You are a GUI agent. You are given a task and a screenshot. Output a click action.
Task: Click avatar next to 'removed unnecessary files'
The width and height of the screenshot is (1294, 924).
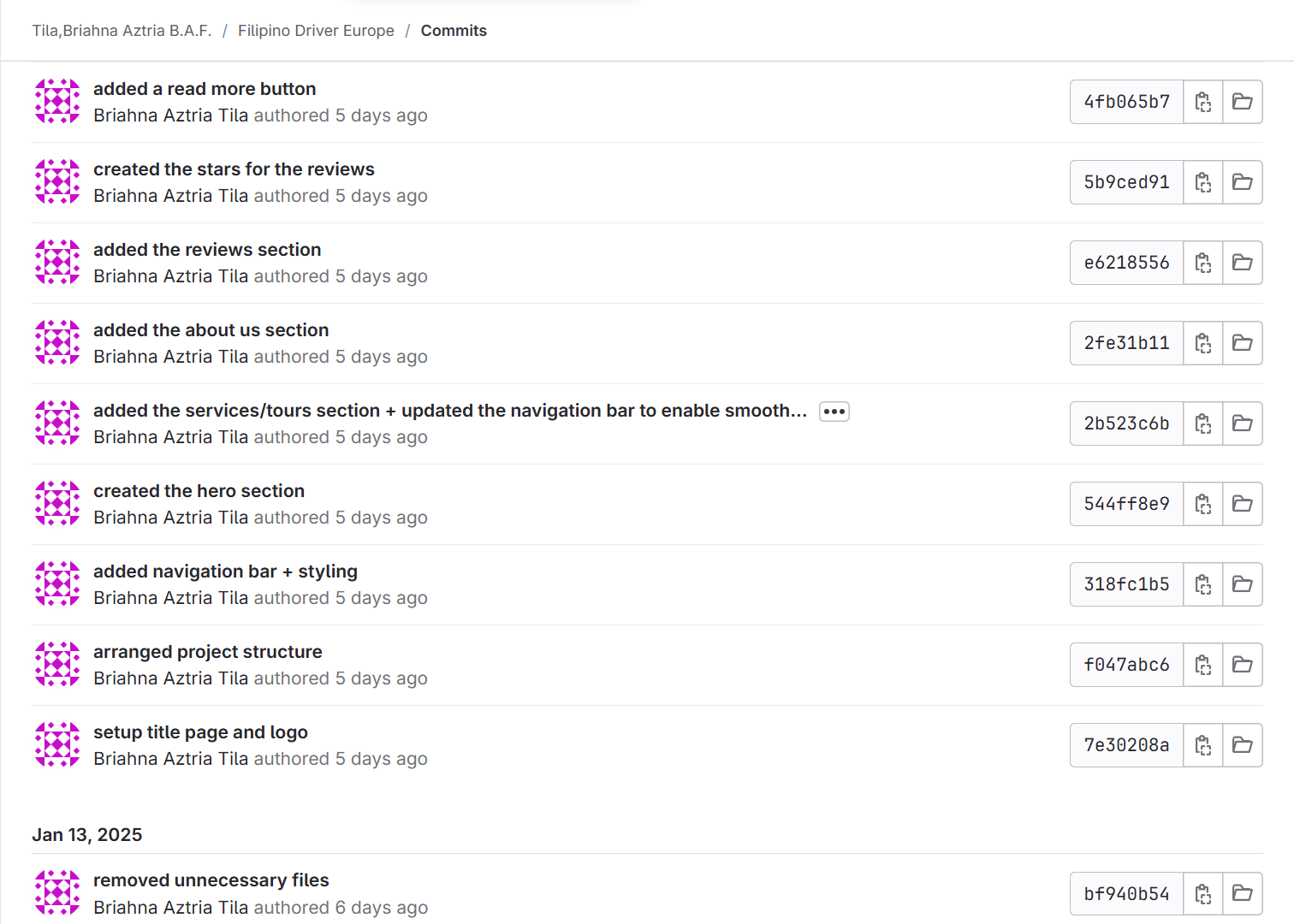coord(57,893)
